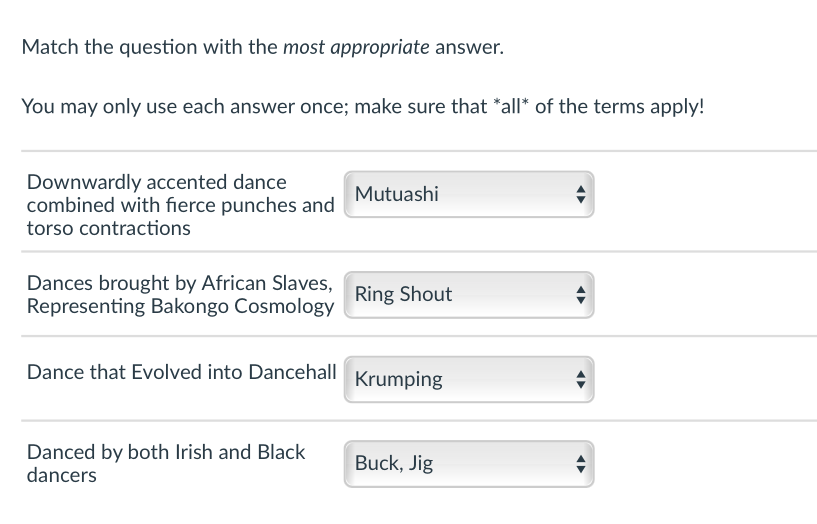Click the emphasized "*all*" word
817x524 pixels.
[511, 106]
